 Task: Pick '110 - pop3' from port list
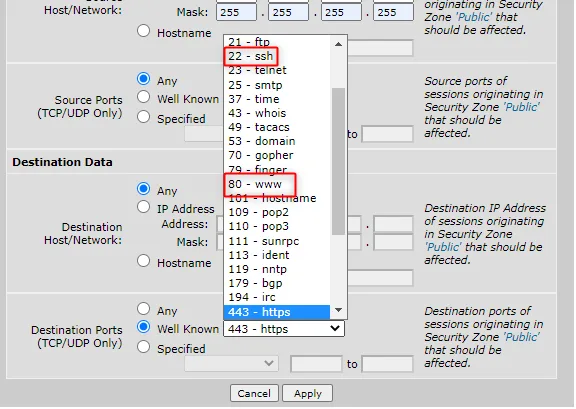coord(277,226)
